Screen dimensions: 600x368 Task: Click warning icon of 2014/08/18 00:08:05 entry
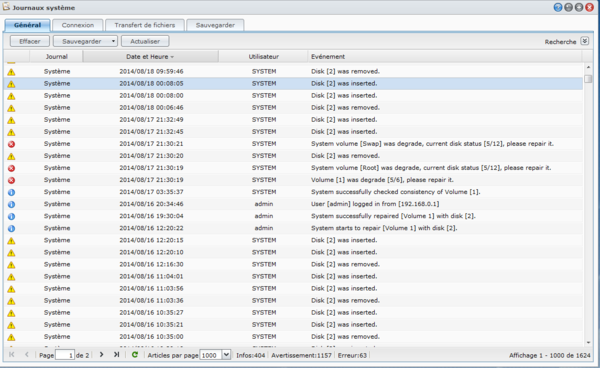tap(11, 84)
